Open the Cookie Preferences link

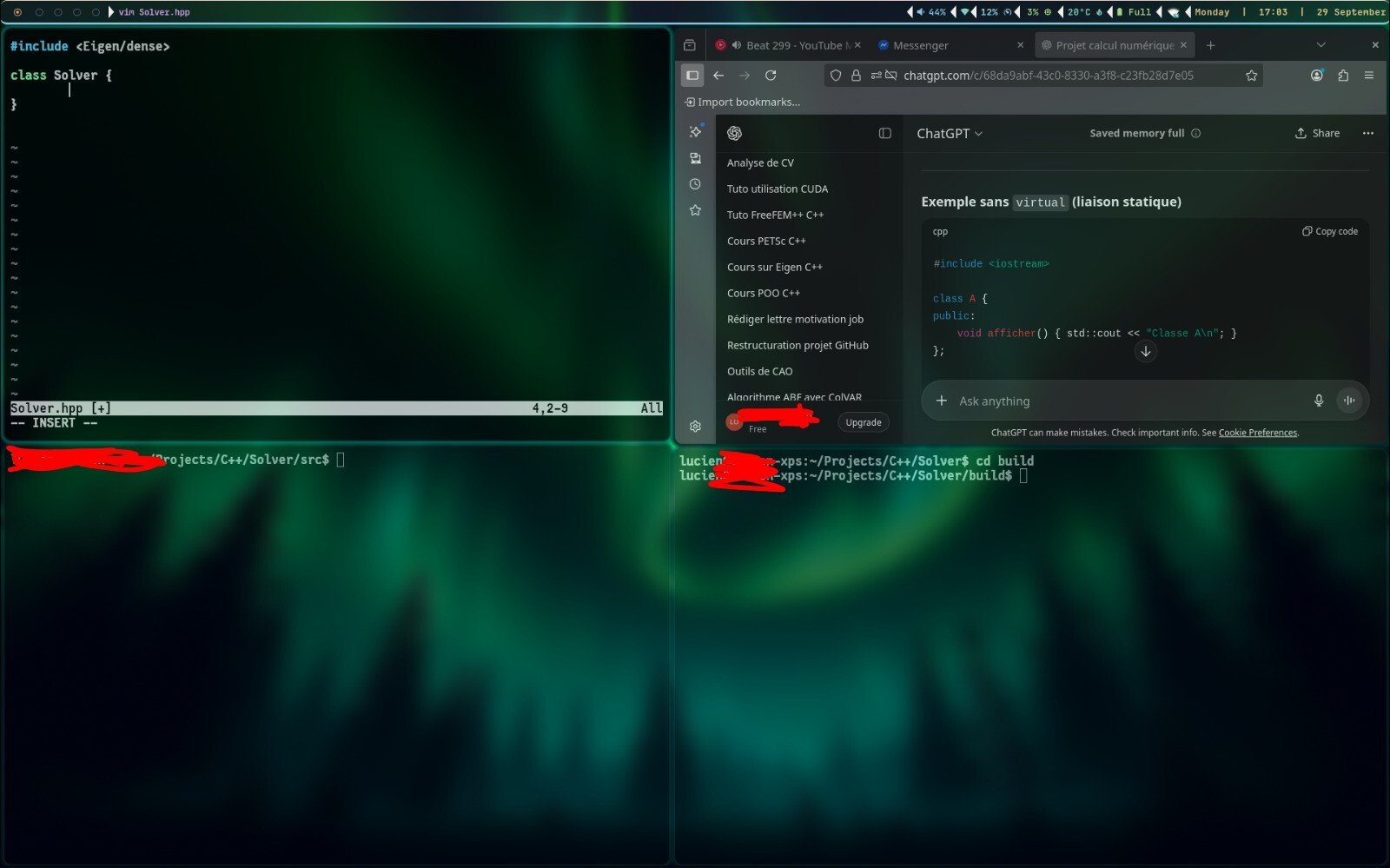coord(1257,433)
